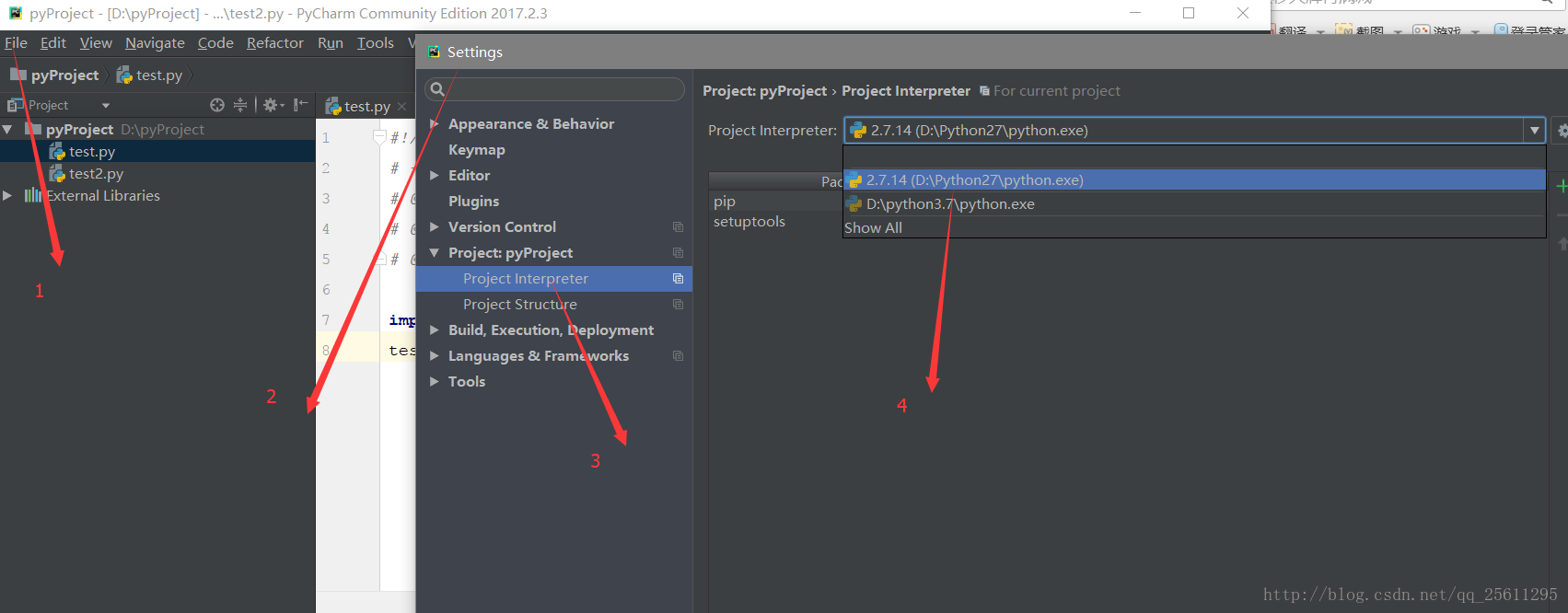
Task: Open the Navigate menu
Action: (x=155, y=43)
